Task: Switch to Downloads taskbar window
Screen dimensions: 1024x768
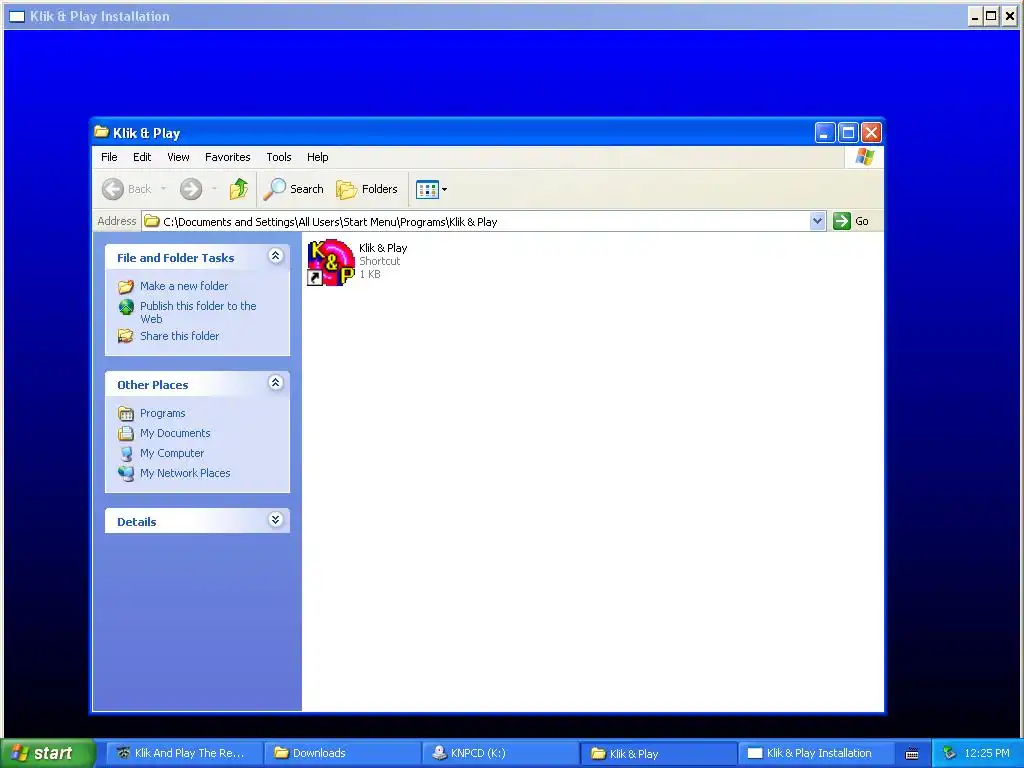Action: tap(343, 753)
